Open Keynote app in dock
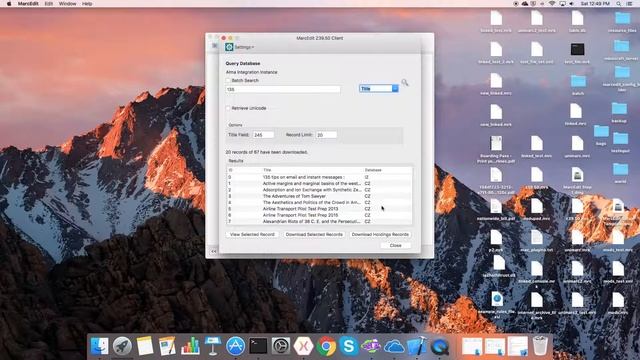Screen dimensions: 640x360 [x=213, y=346]
